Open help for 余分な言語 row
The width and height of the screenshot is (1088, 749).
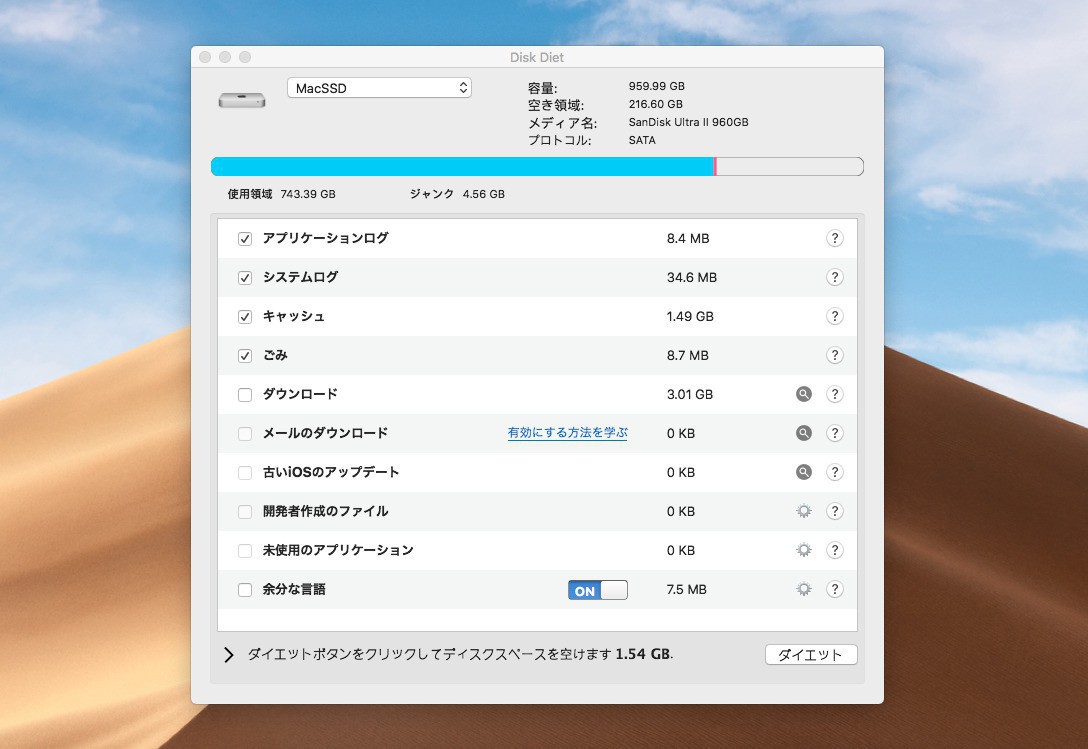(x=834, y=589)
